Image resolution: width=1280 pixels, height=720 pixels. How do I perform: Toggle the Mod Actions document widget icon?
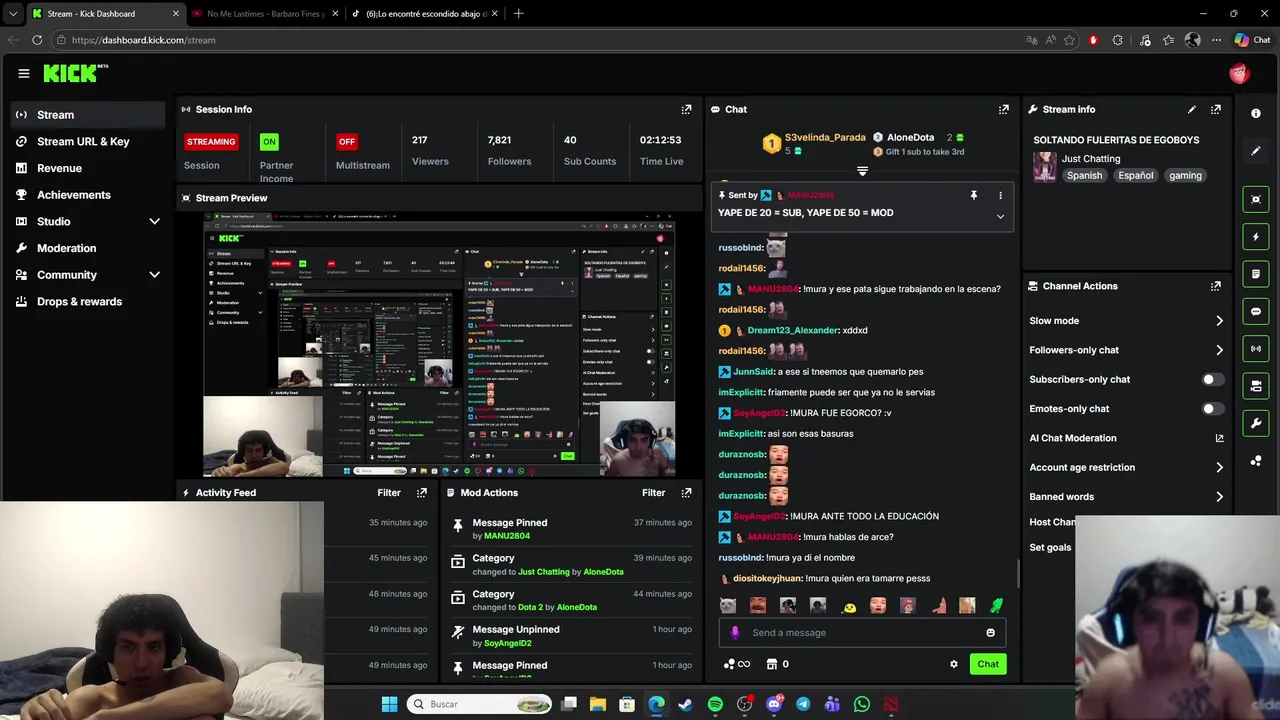[1256, 274]
